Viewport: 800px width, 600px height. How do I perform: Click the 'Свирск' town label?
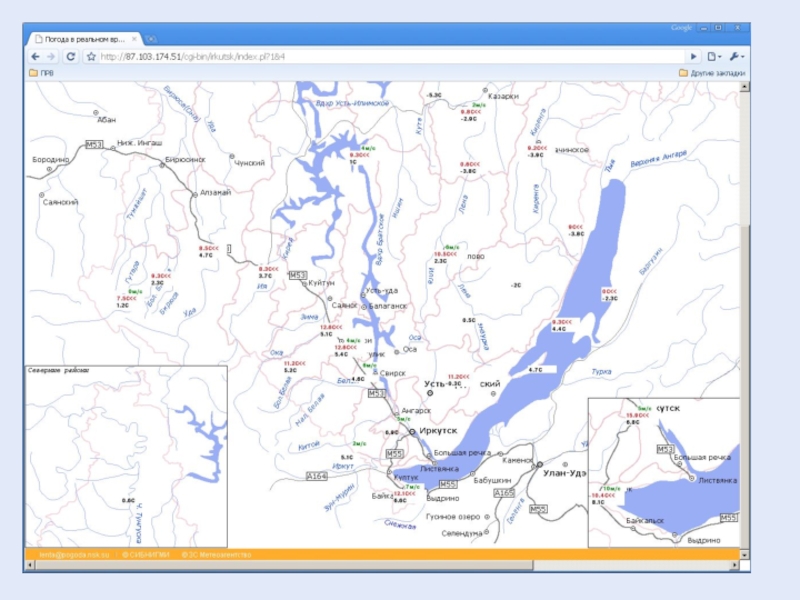click(x=392, y=373)
